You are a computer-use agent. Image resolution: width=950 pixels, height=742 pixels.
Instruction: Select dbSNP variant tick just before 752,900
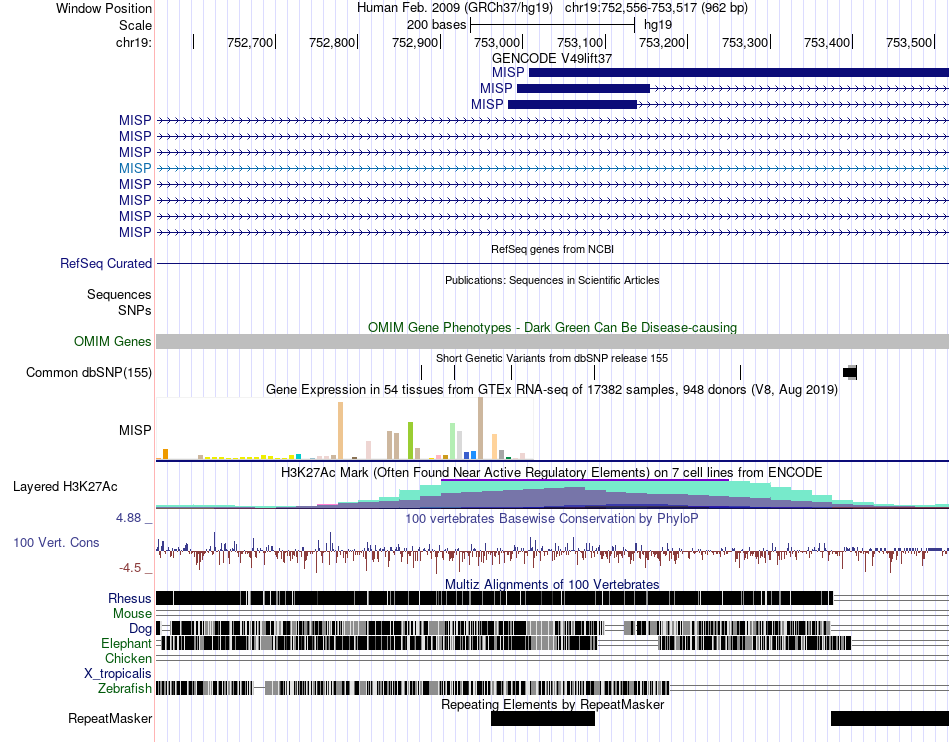click(x=422, y=373)
